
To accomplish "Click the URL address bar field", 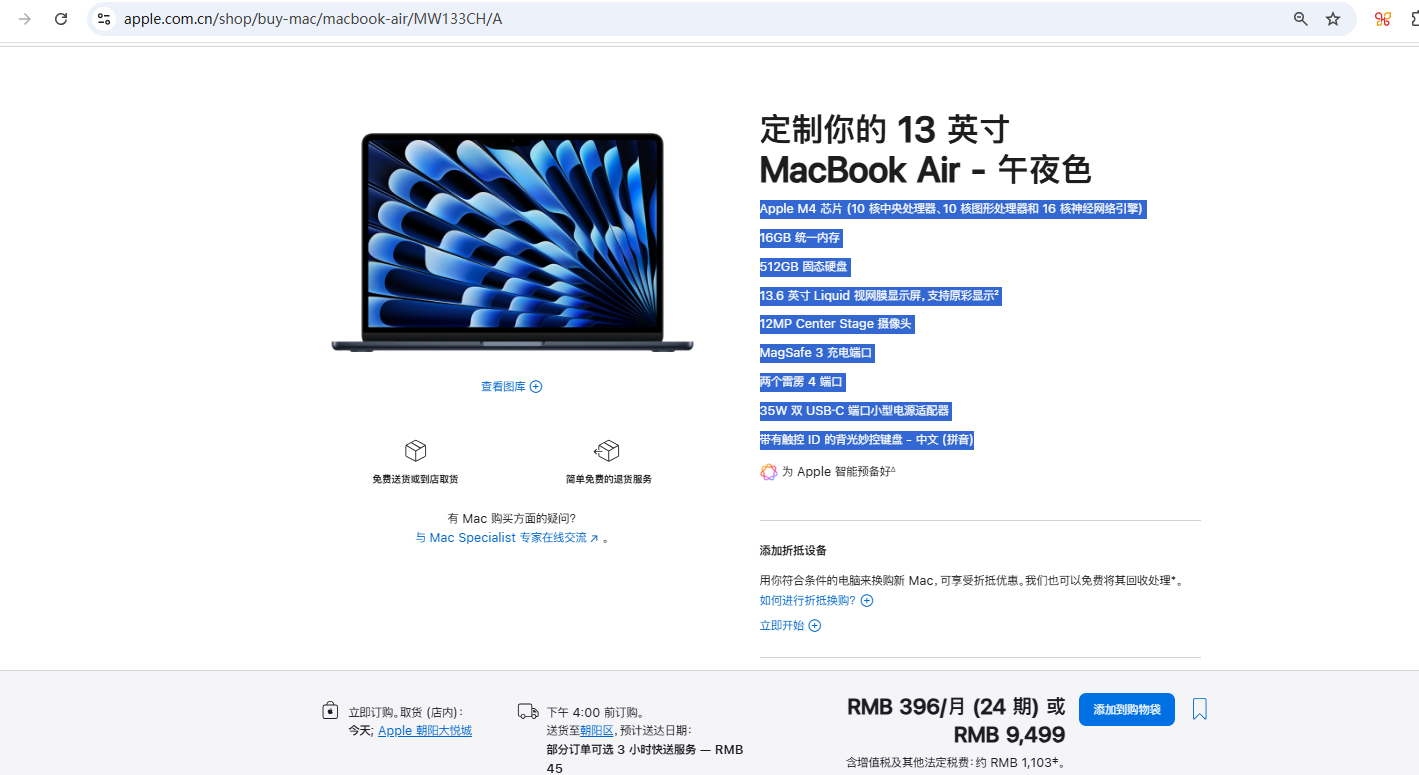I will (700, 19).
